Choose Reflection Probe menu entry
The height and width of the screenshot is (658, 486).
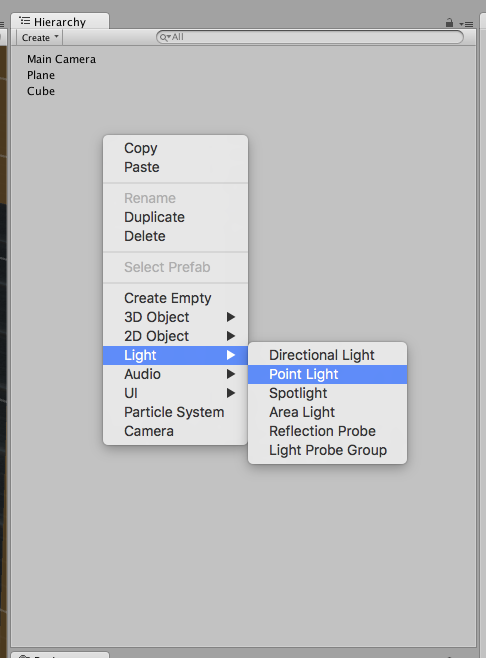coord(327,431)
